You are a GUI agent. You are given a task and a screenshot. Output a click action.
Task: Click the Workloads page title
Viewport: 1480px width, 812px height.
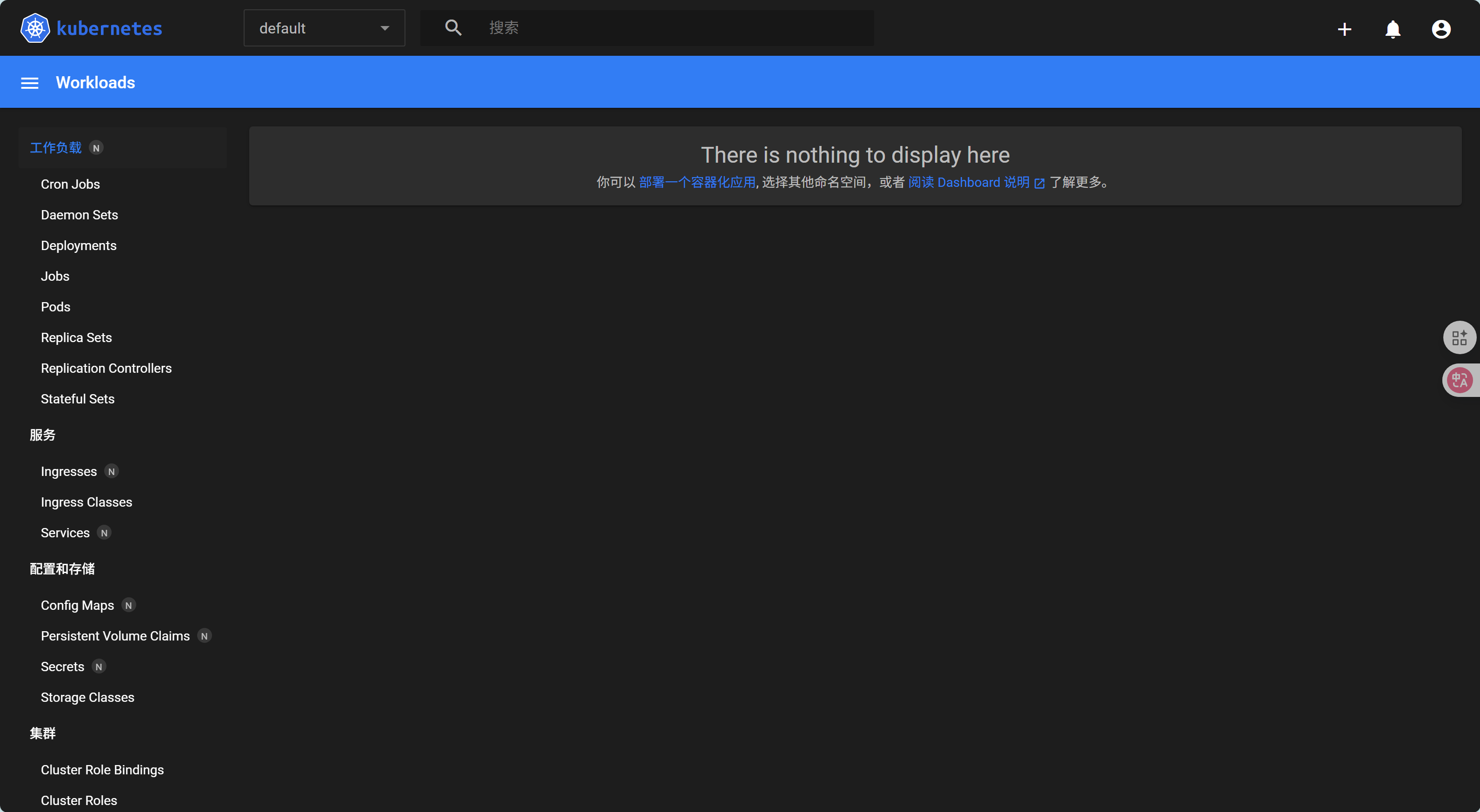point(95,83)
